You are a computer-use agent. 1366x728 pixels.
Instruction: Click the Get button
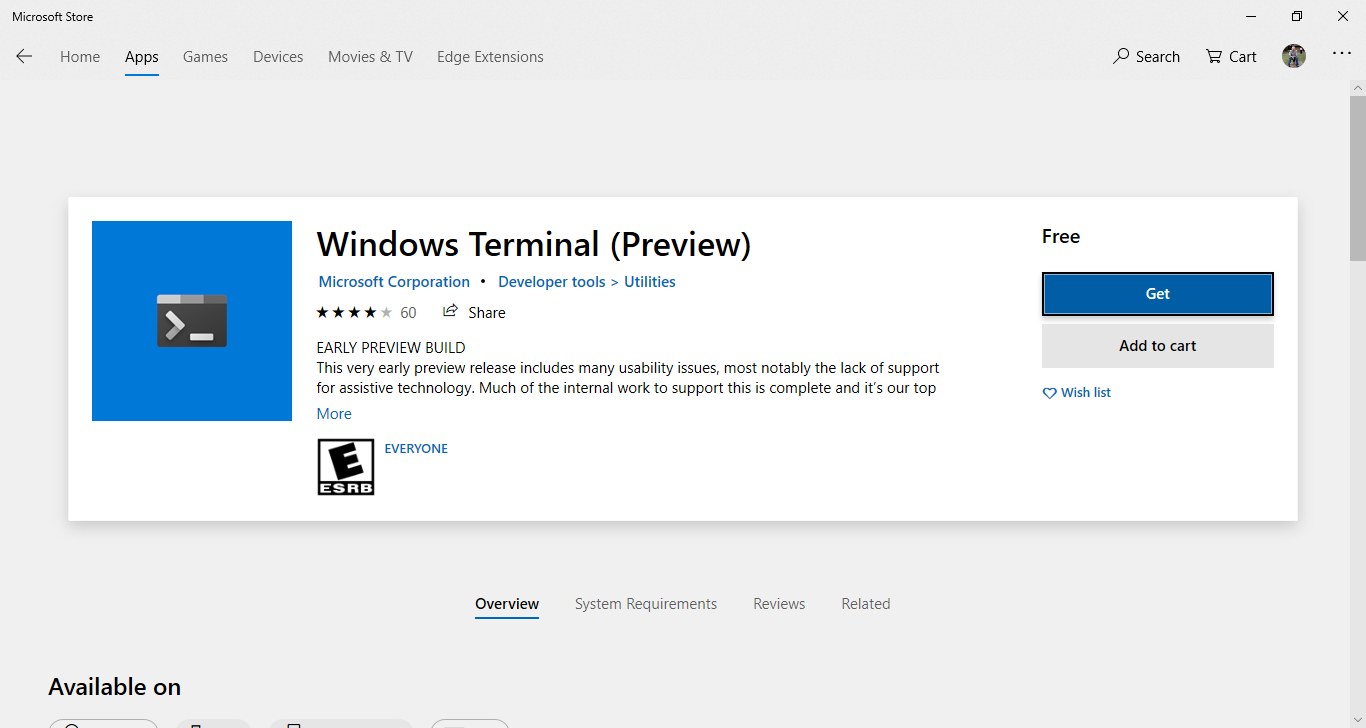click(x=1158, y=294)
